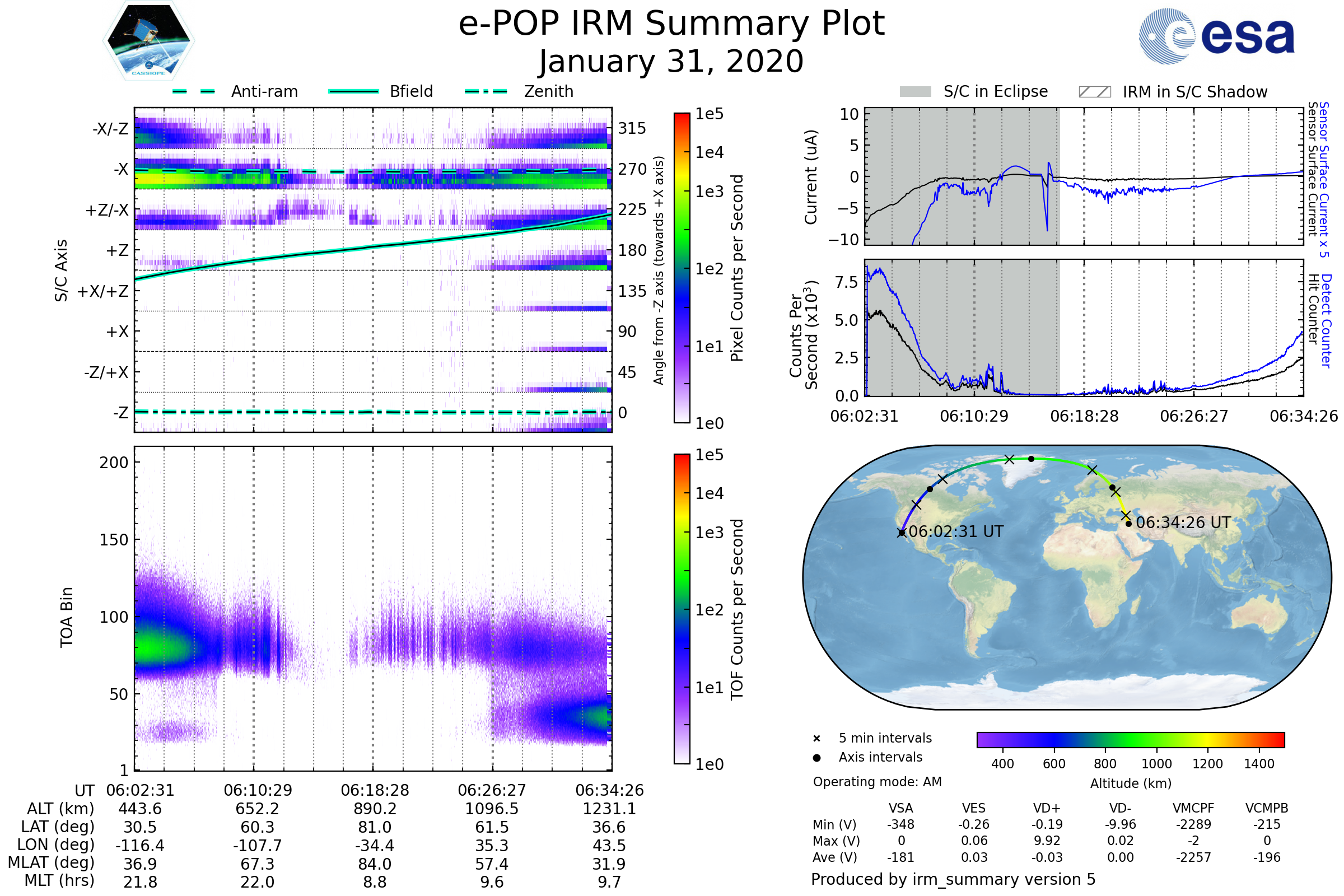Click the TOA Bin axis label
The height and width of the screenshot is (896, 1344).
(x=67, y=617)
